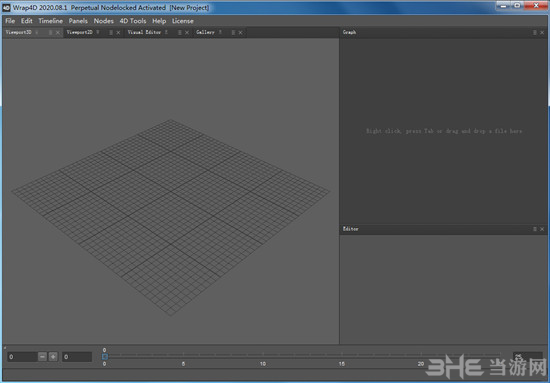Open the Edit menu
The width and height of the screenshot is (550, 383).
(x=27, y=21)
